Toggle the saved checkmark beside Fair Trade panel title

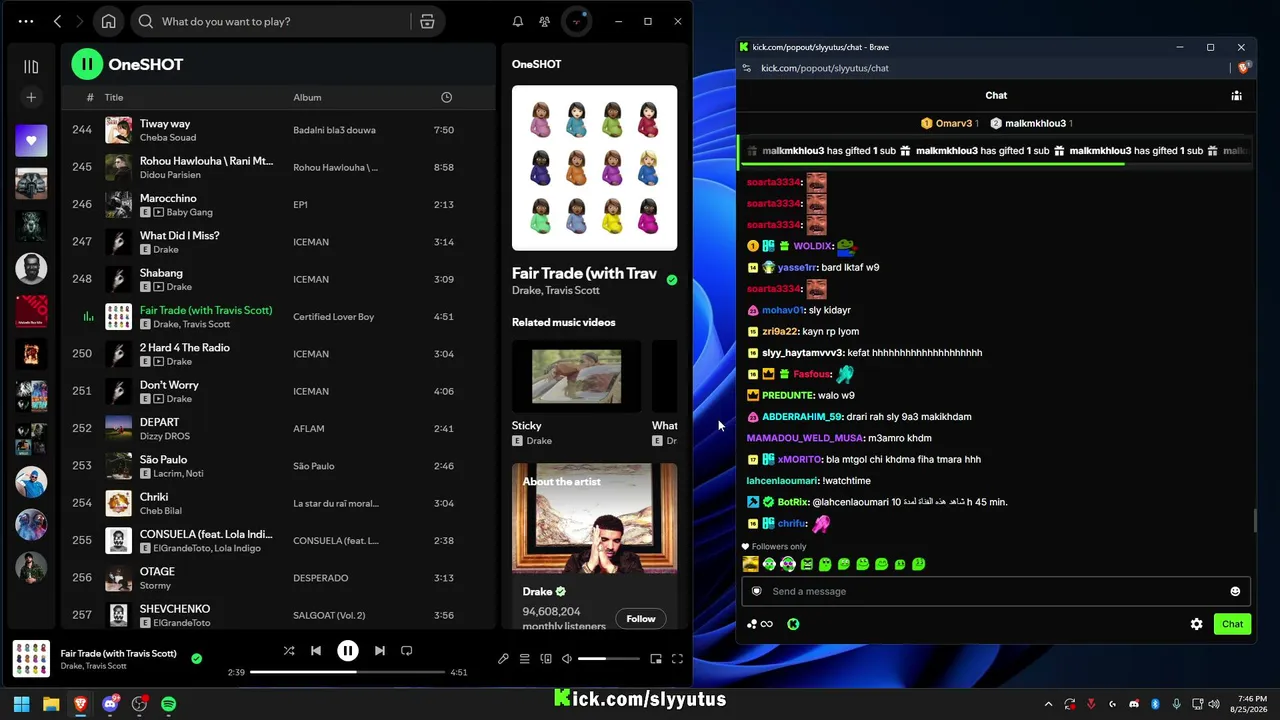point(672,280)
